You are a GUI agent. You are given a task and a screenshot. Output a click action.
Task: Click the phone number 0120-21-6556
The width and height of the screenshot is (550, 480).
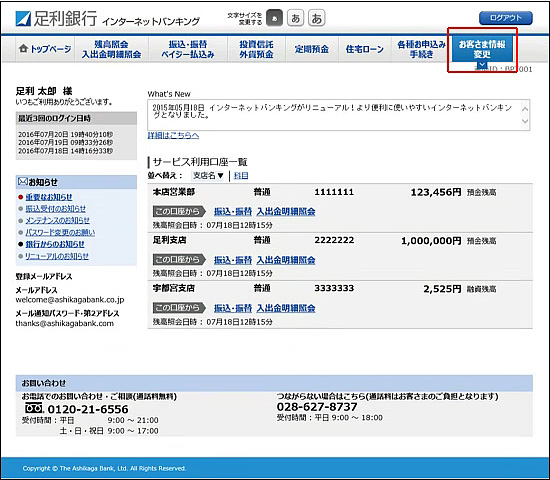click(x=88, y=409)
